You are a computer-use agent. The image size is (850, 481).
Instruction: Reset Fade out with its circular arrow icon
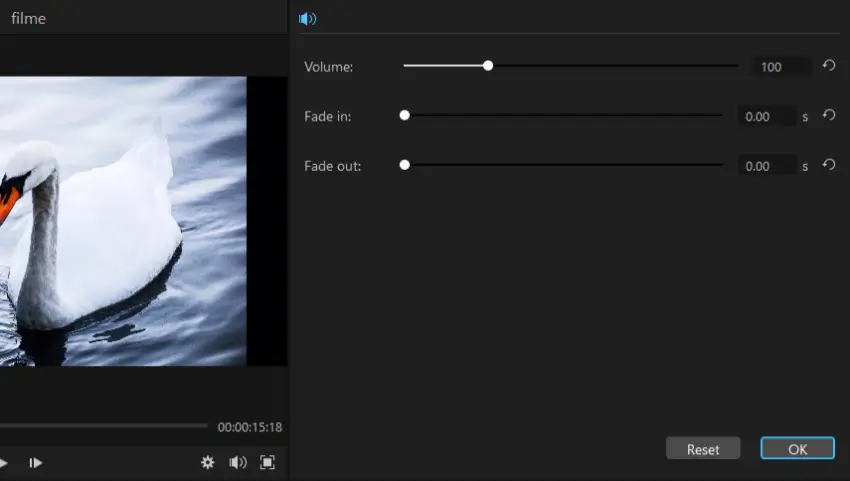828,165
